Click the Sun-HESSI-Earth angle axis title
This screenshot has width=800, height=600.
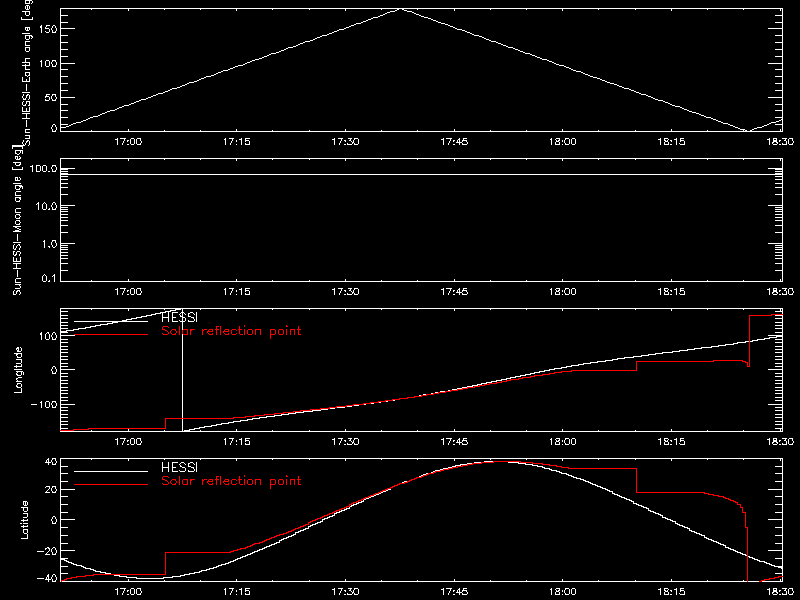tap(27, 73)
